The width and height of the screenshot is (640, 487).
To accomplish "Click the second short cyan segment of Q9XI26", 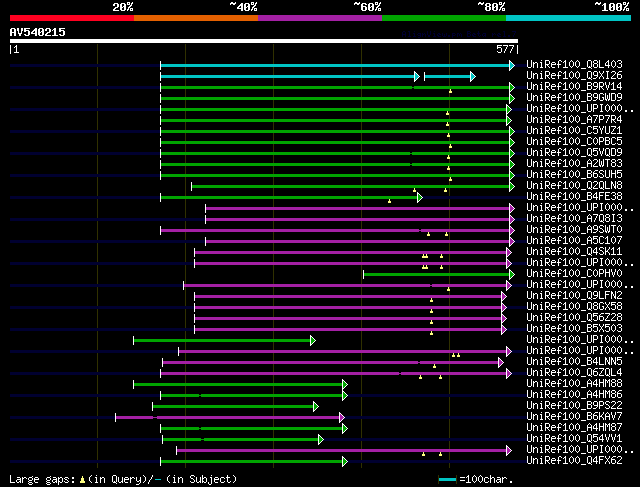I will tap(450, 76).
